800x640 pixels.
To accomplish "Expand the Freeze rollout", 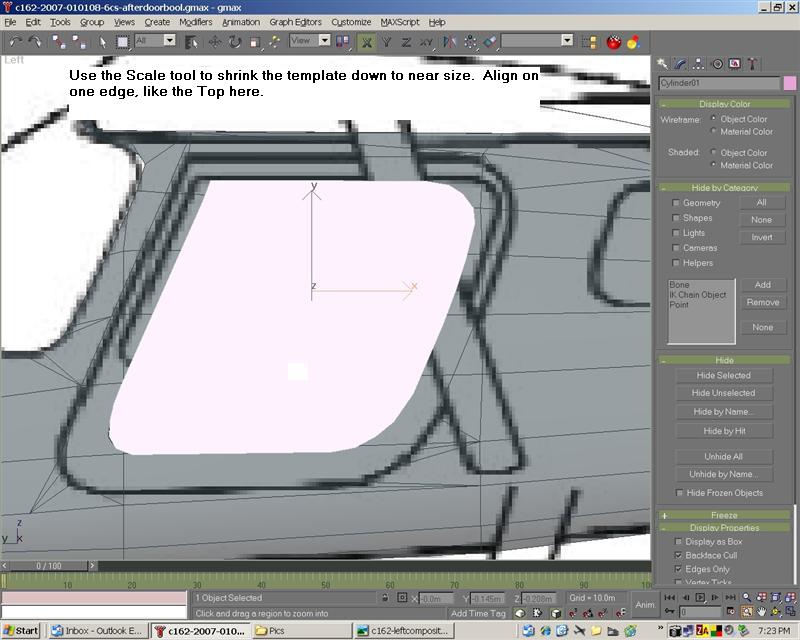I will [724, 515].
